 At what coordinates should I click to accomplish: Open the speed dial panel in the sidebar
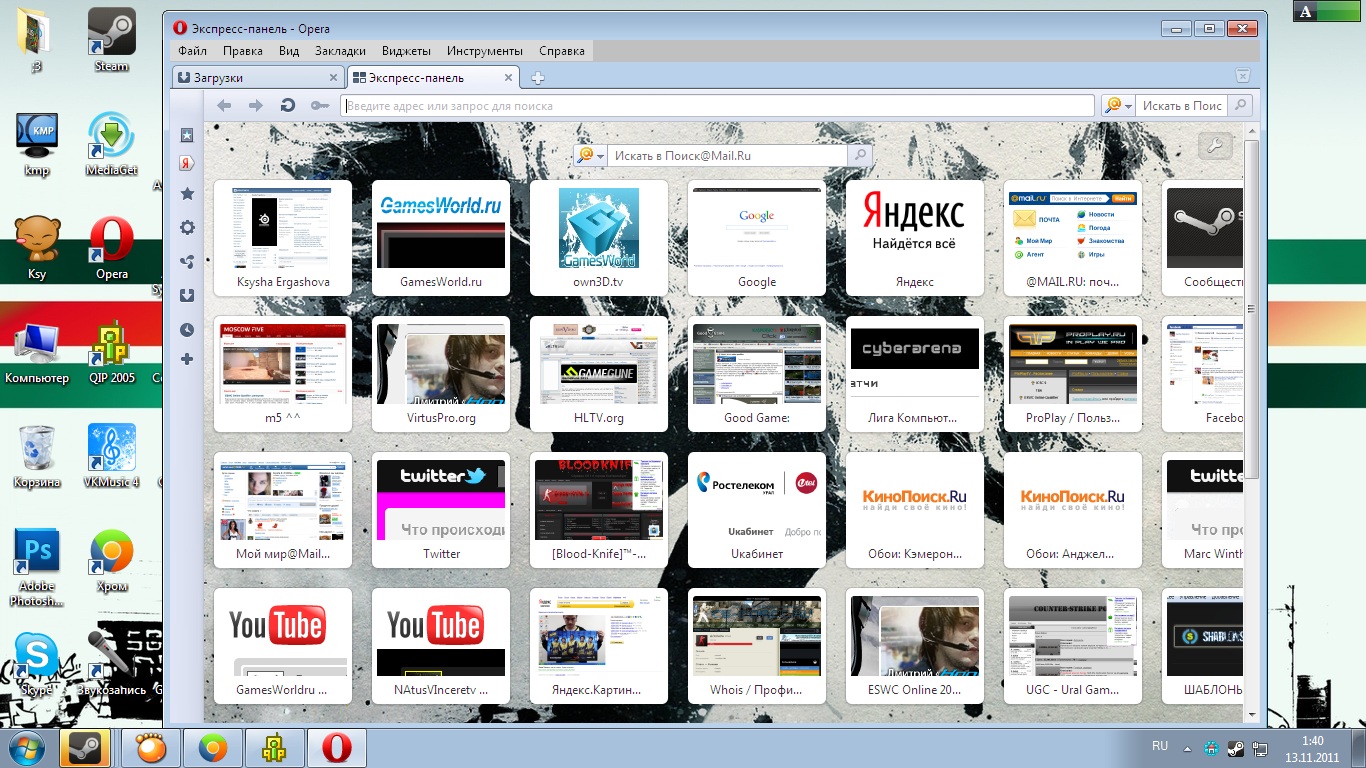pos(187,134)
